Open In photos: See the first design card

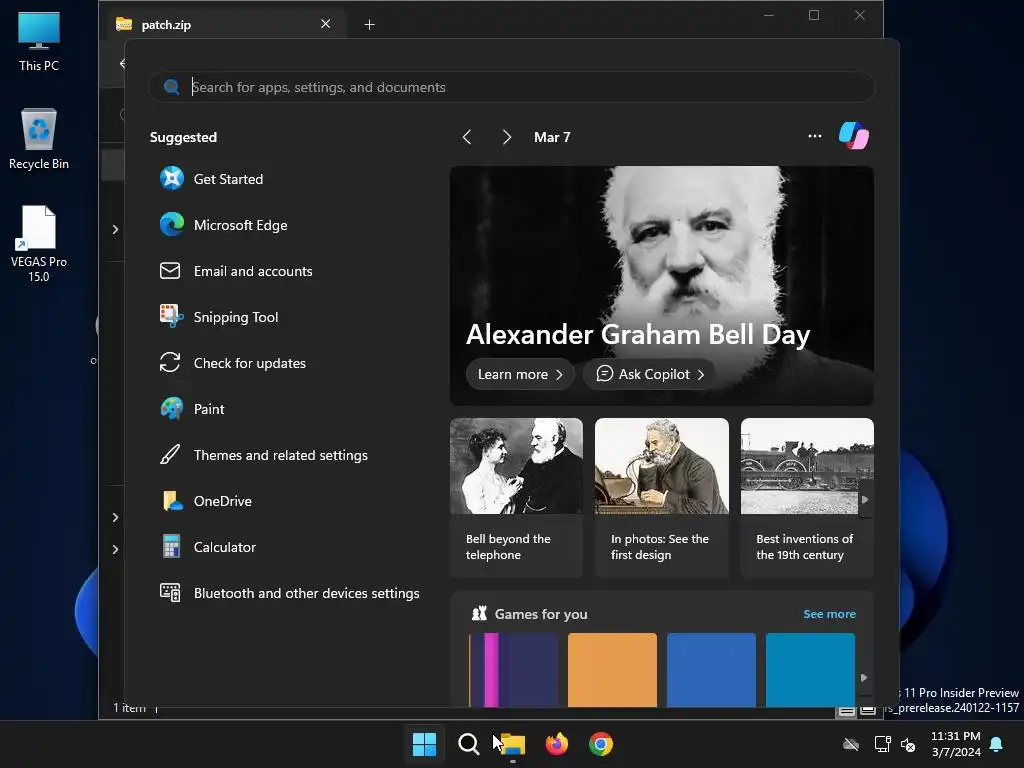tap(662, 498)
